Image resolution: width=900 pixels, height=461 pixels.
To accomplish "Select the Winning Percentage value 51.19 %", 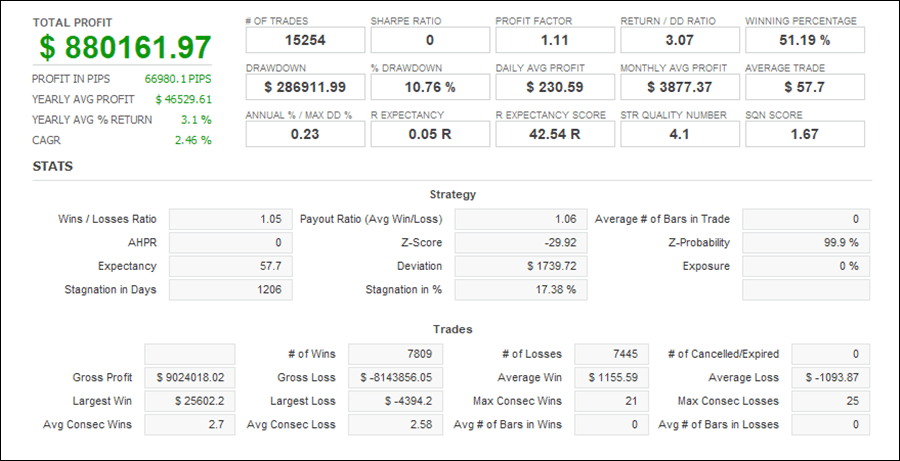I will tap(805, 40).
